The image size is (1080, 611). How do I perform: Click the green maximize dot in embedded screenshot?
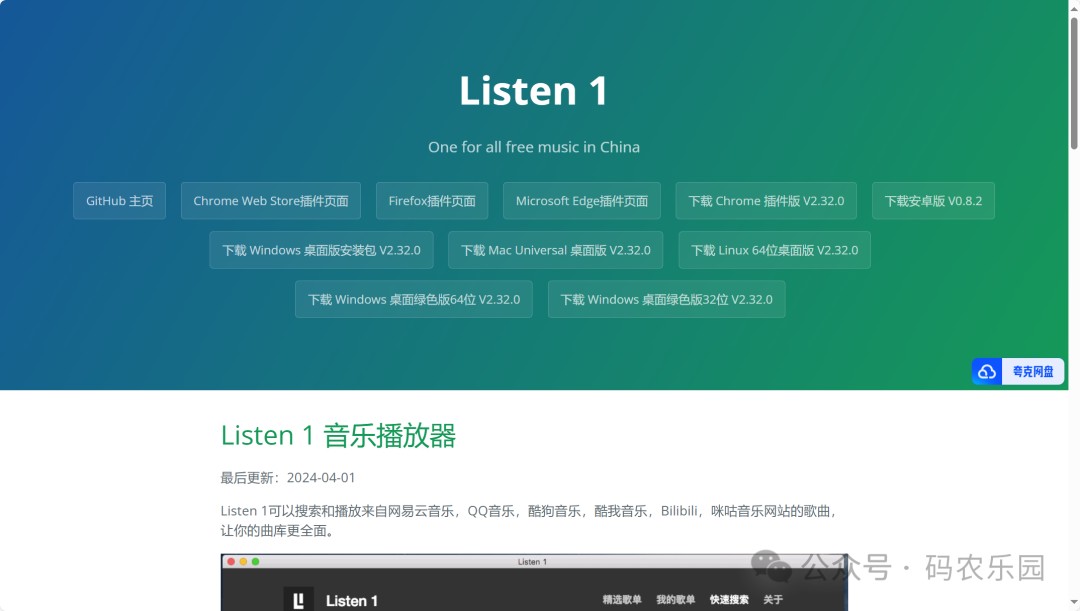pyautogui.click(x=256, y=561)
